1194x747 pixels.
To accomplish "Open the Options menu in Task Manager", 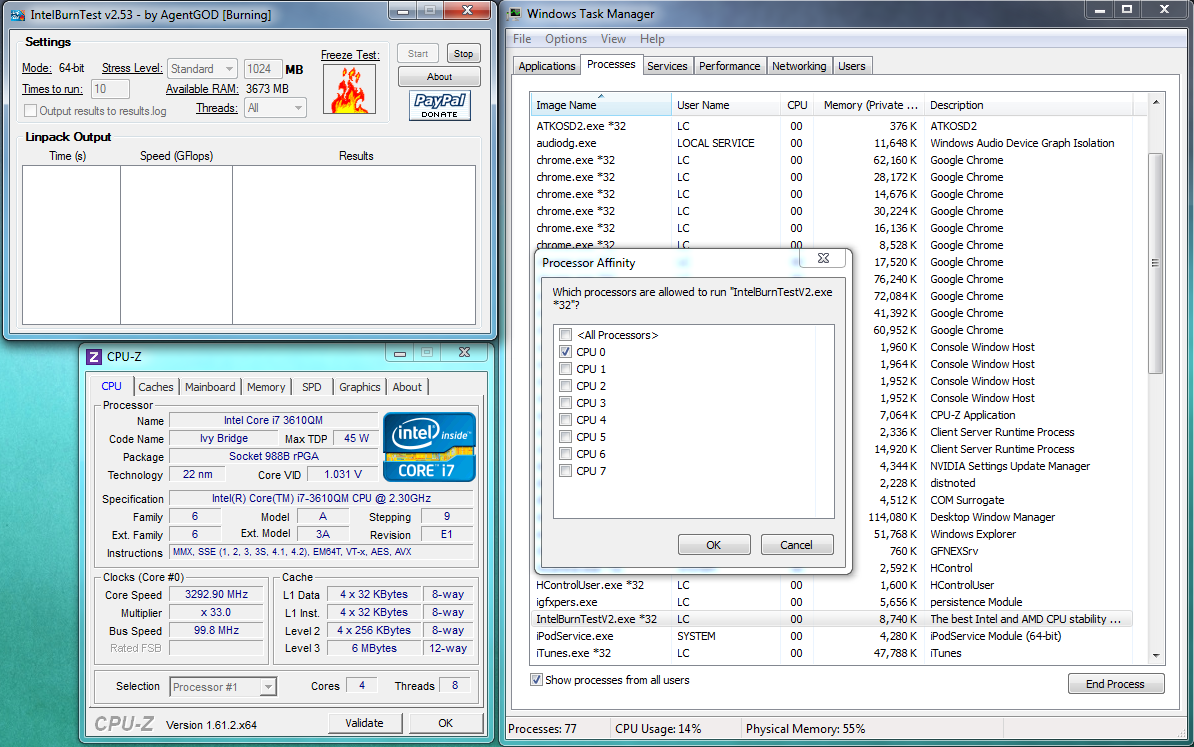I will [566, 39].
